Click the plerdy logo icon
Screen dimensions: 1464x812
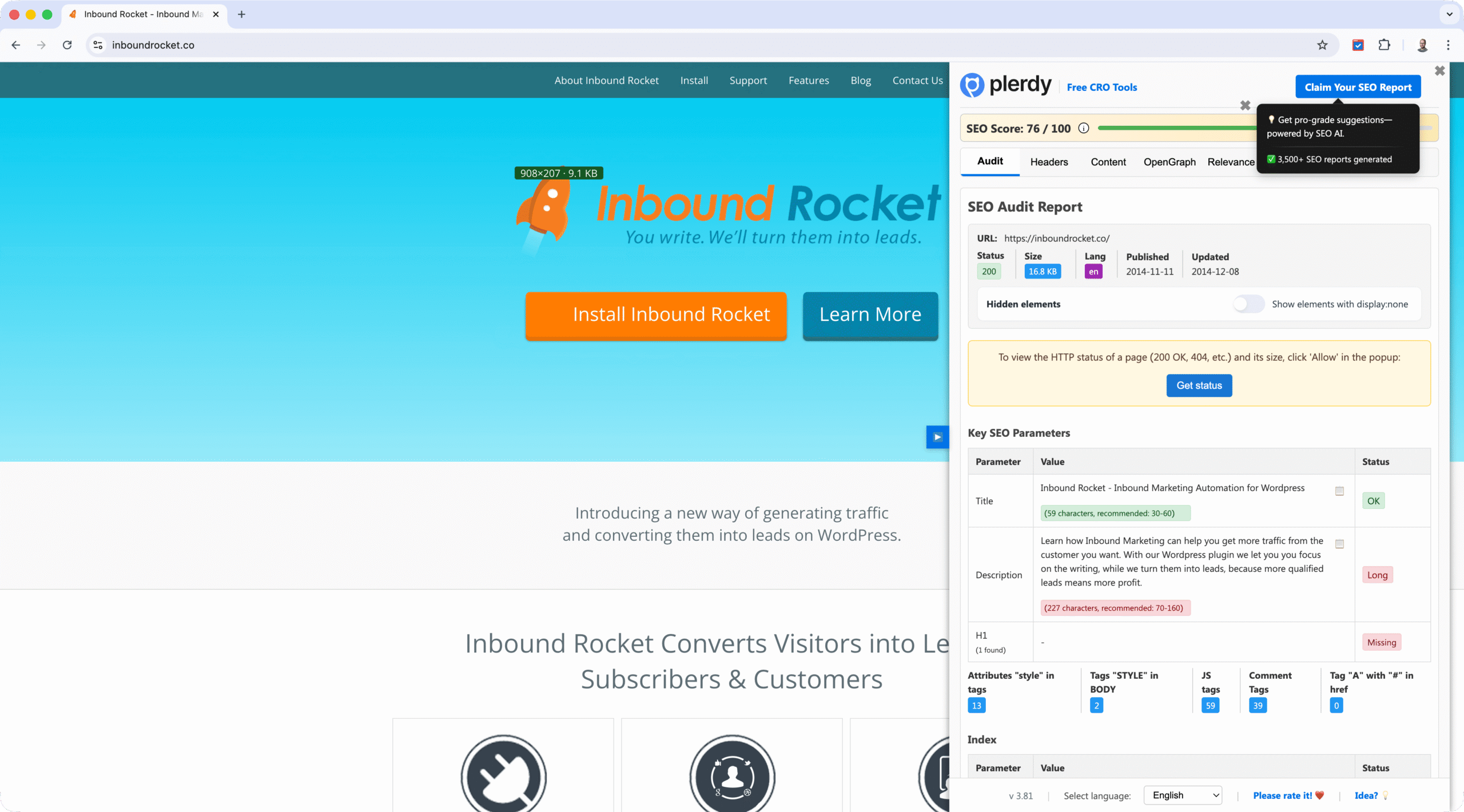coord(972,85)
